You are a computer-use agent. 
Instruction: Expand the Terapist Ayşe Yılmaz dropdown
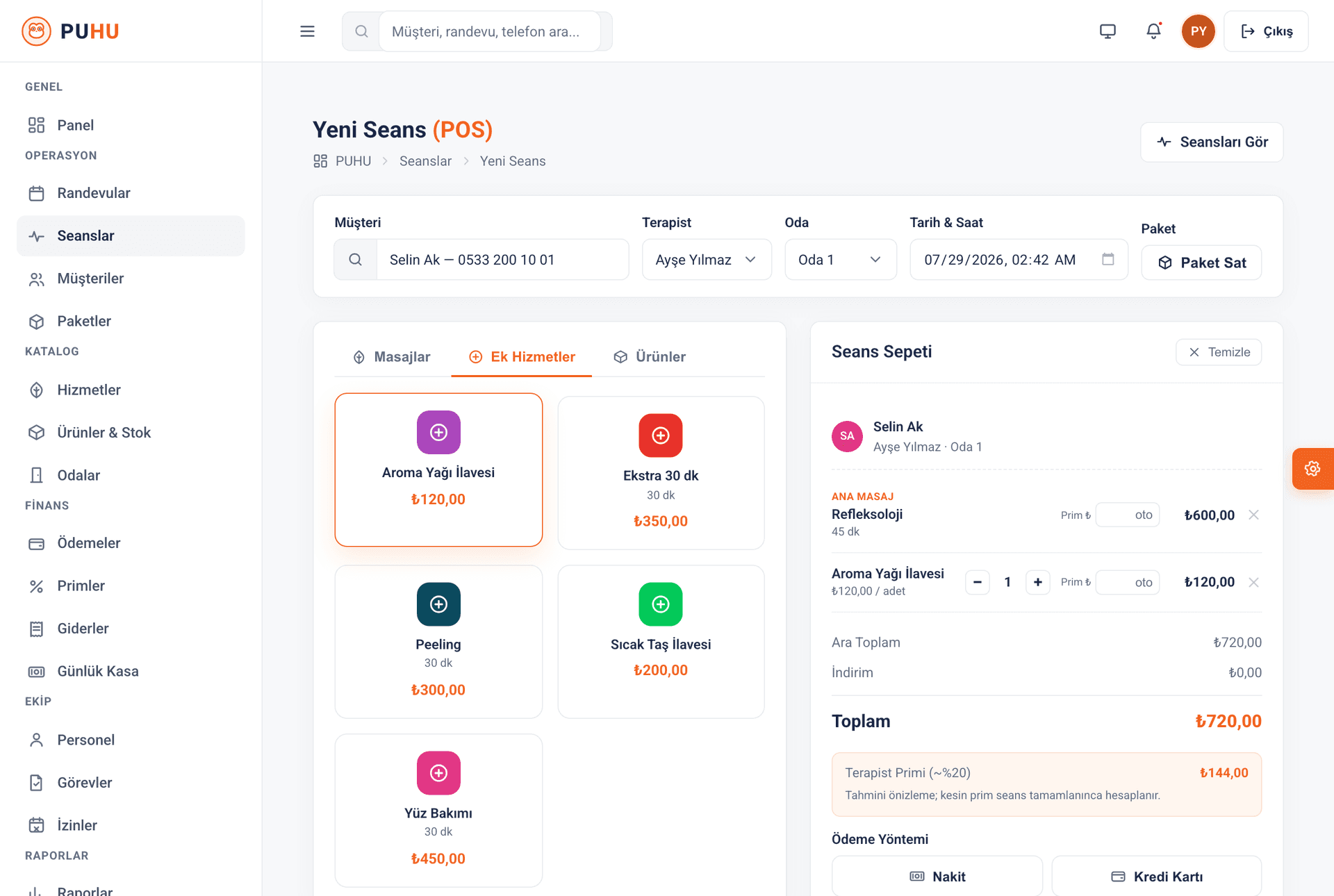coord(707,260)
